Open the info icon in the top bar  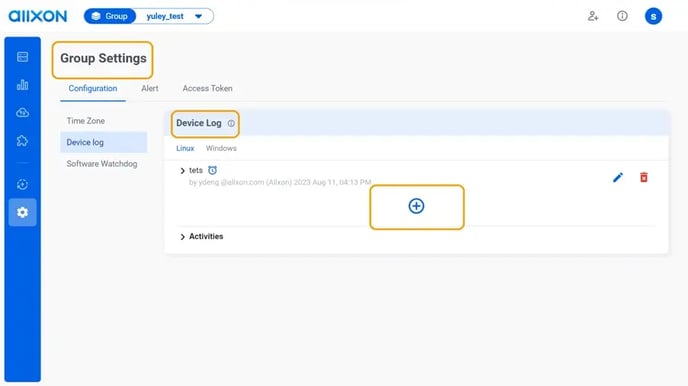tap(622, 16)
